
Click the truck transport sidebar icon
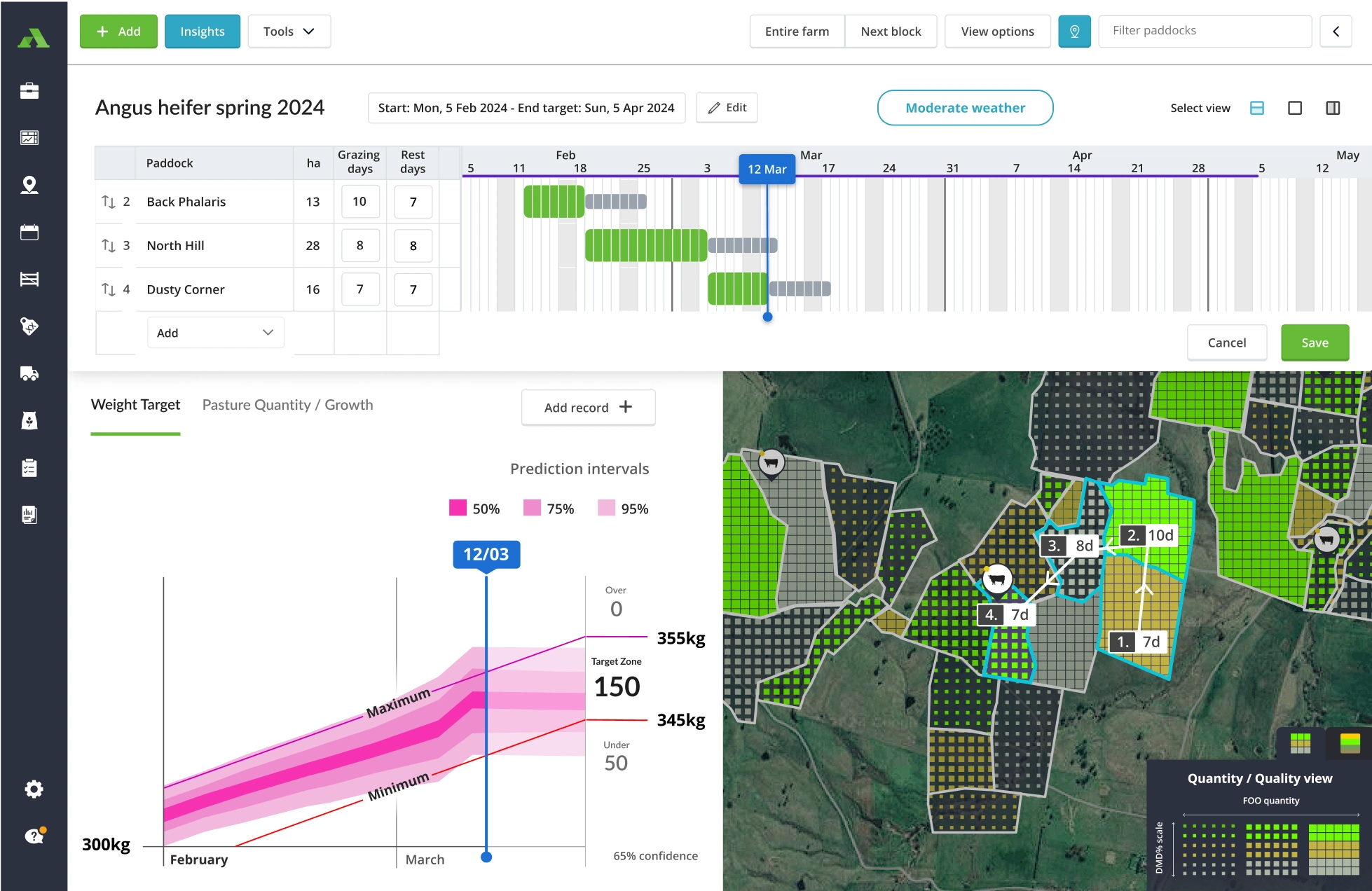click(29, 373)
